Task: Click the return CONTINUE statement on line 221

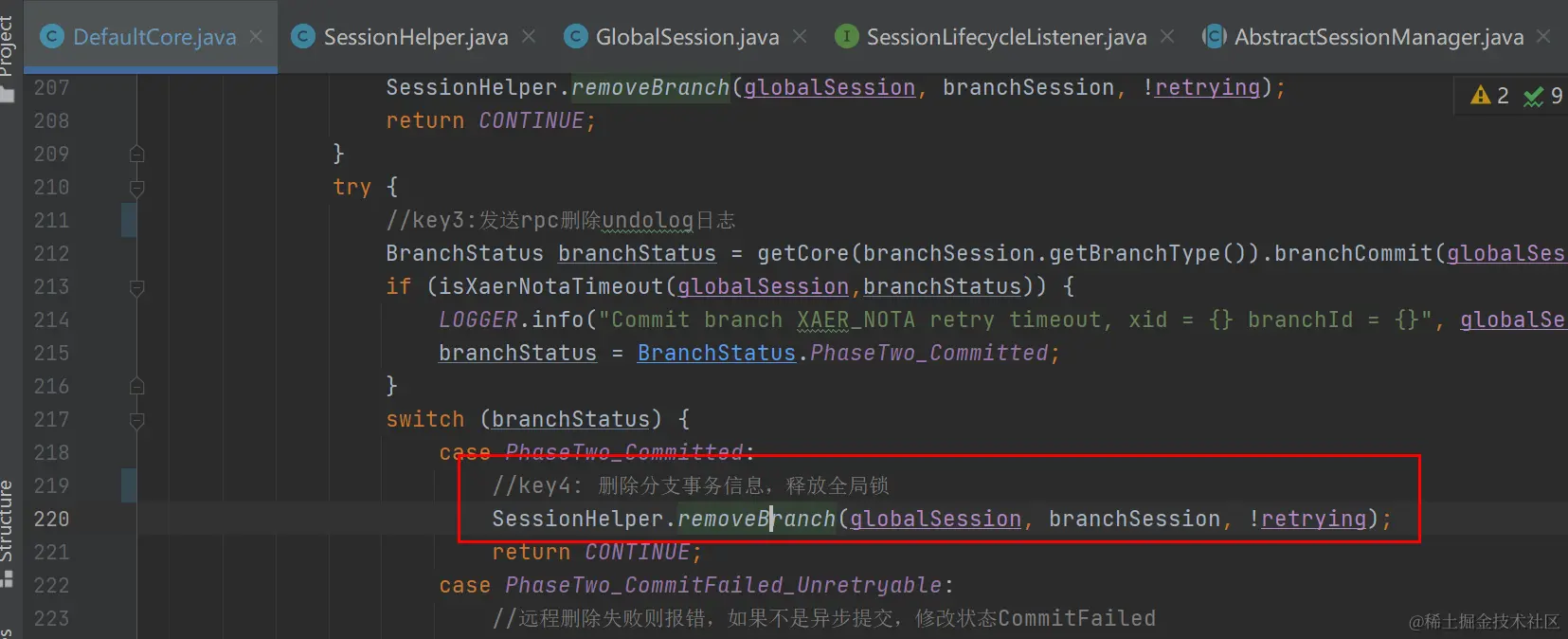Action: (597, 552)
